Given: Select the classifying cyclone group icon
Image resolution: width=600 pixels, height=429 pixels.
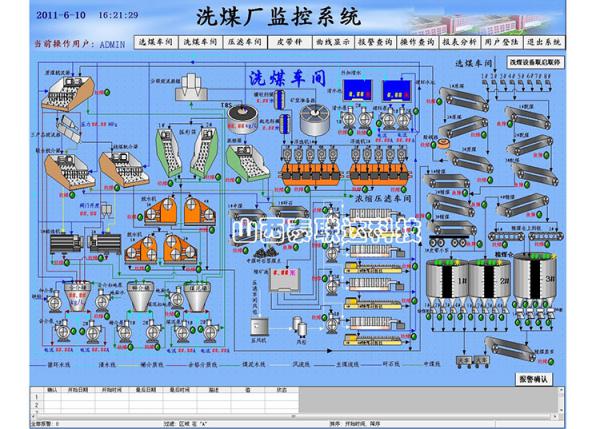Looking at the screenshot, I should [x=191, y=87].
